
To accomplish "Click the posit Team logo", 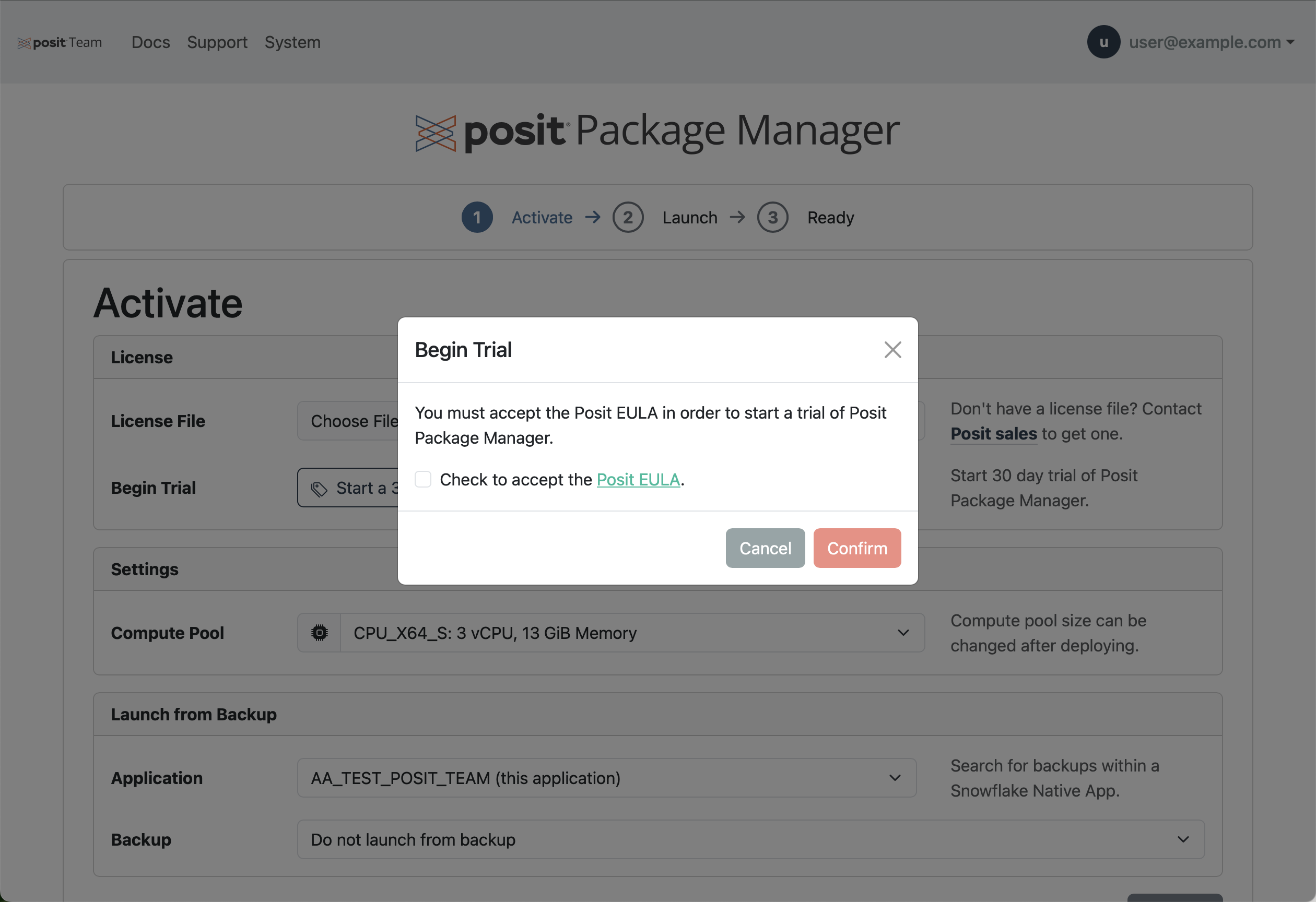I will [59, 42].
